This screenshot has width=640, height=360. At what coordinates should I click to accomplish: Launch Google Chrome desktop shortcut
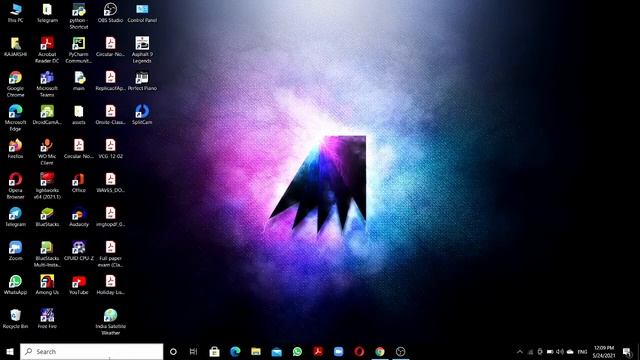tap(16, 84)
